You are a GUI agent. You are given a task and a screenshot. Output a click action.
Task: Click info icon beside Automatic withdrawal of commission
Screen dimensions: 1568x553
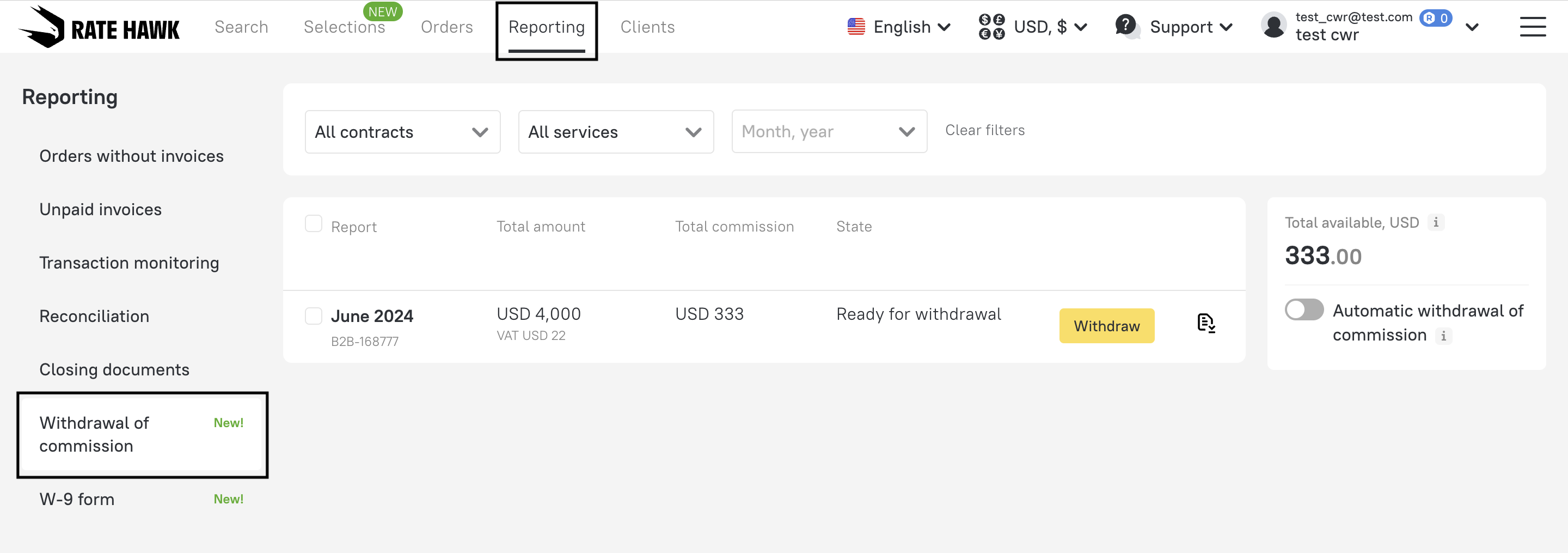pyautogui.click(x=1443, y=336)
